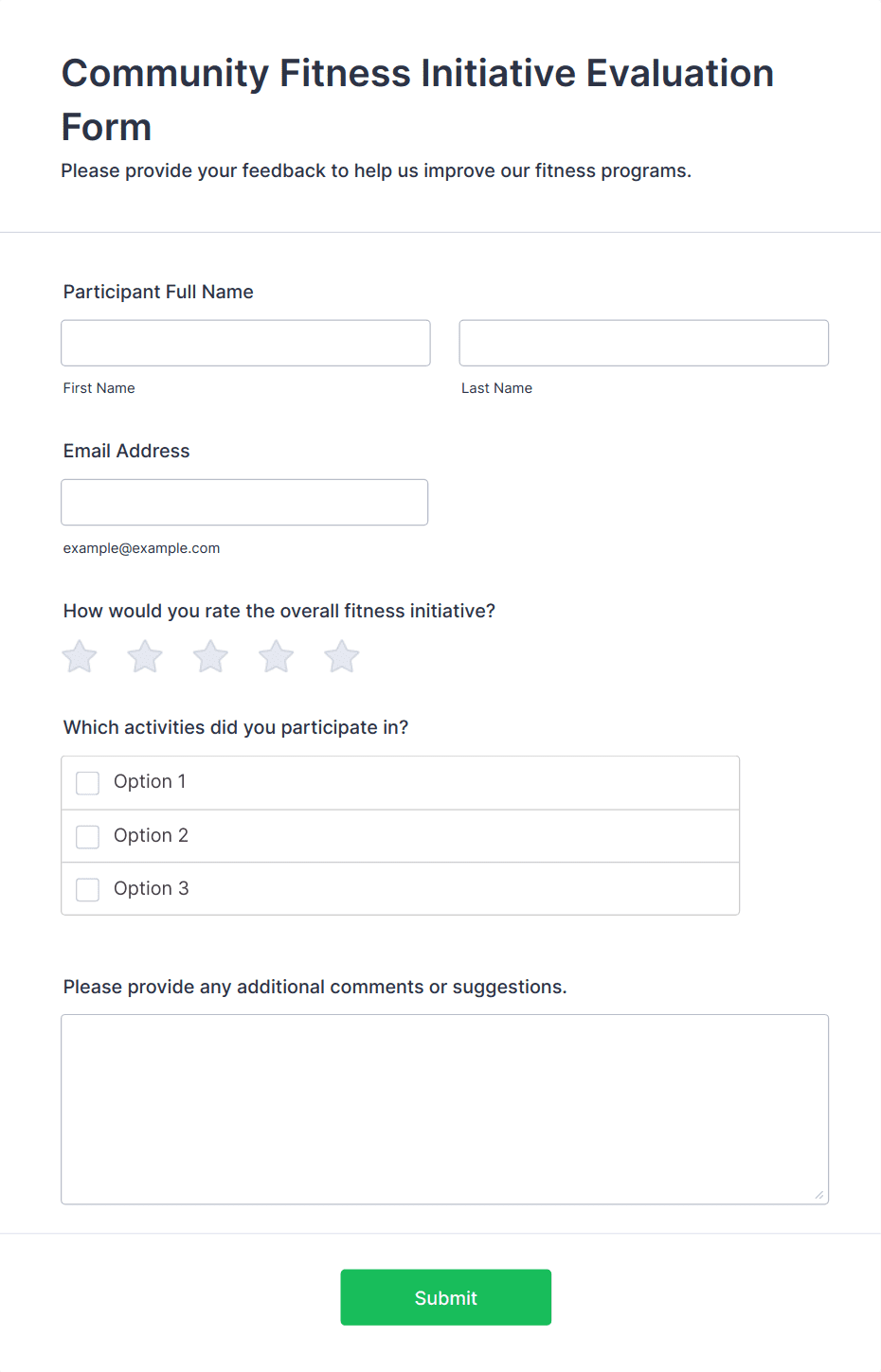Click the "Option 2" label text
This screenshot has width=881, height=1372.
[151, 835]
